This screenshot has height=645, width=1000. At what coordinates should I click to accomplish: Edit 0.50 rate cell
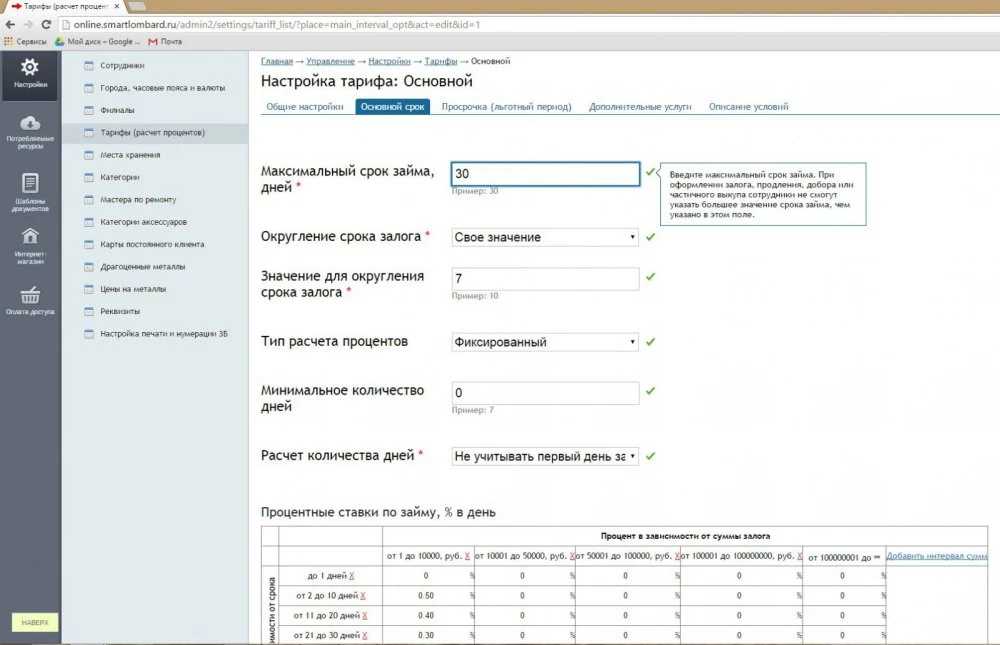[x=426, y=595]
